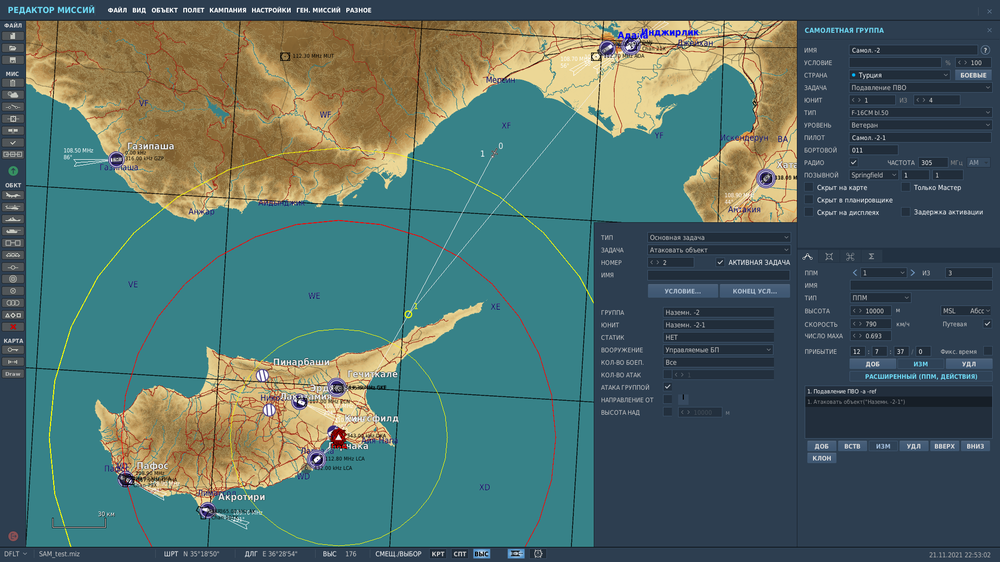Click the save mission icon in left toolbar
Image resolution: width=1000 pixels, height=562 pixels.
click(x=13, y=60)
